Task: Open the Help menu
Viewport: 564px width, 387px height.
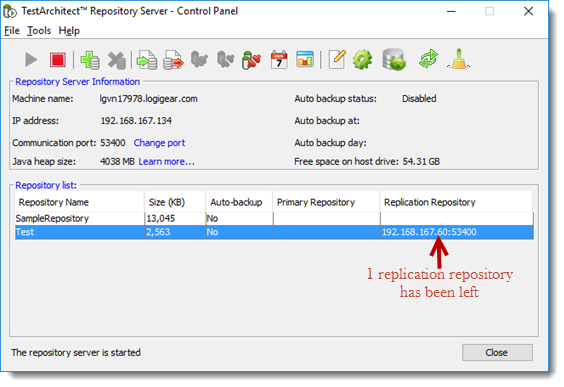Action: 69,31
